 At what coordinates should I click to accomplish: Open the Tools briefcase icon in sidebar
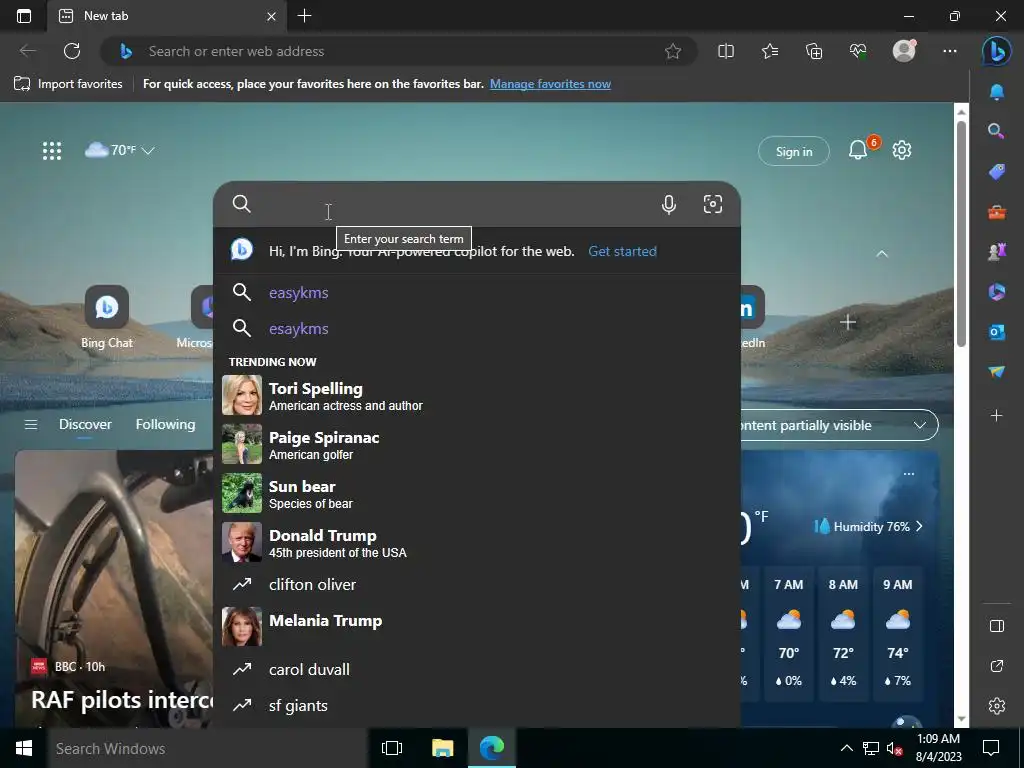tap(997, 212)
